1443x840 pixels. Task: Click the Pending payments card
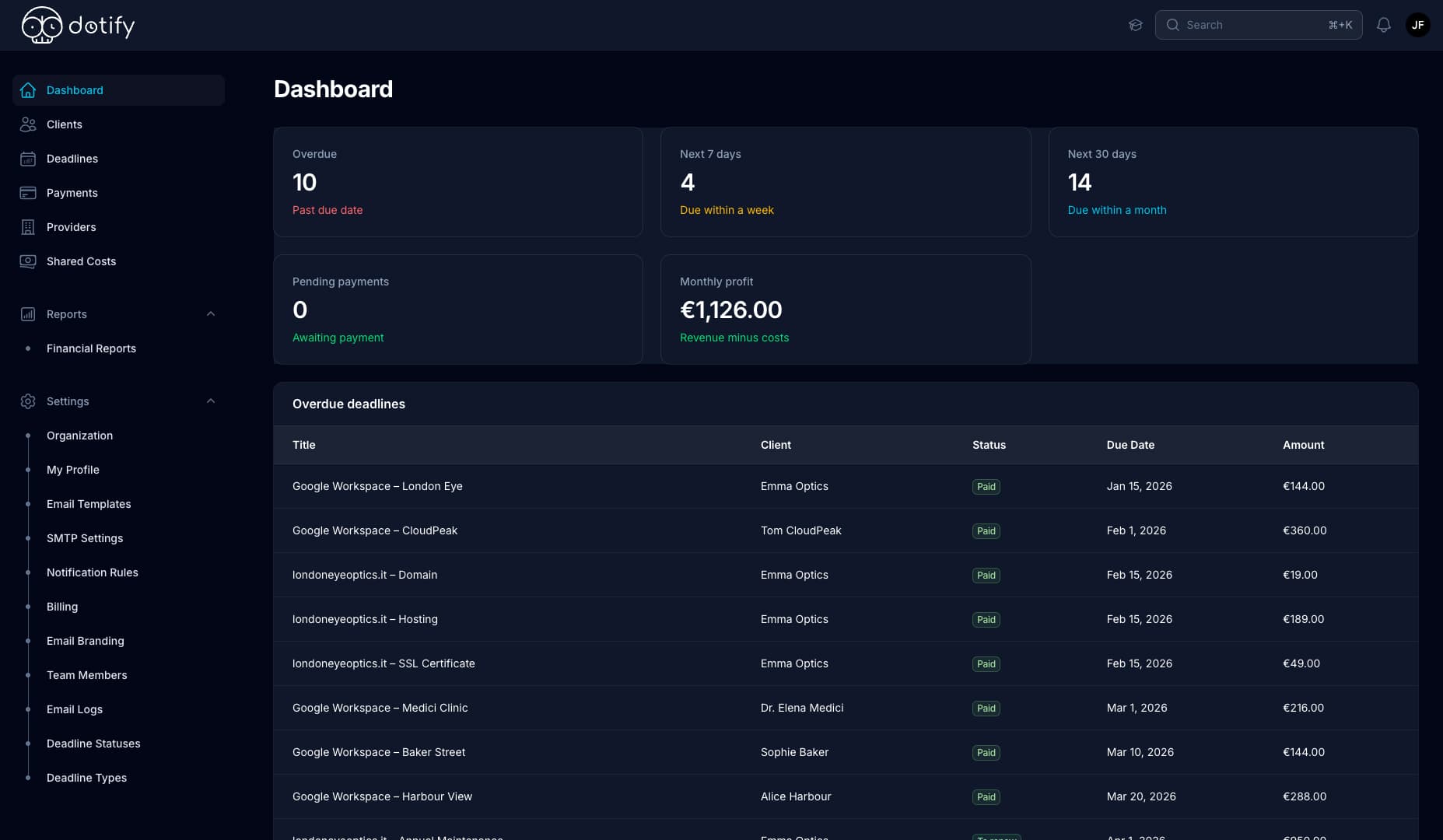click(x=458, y=310)
